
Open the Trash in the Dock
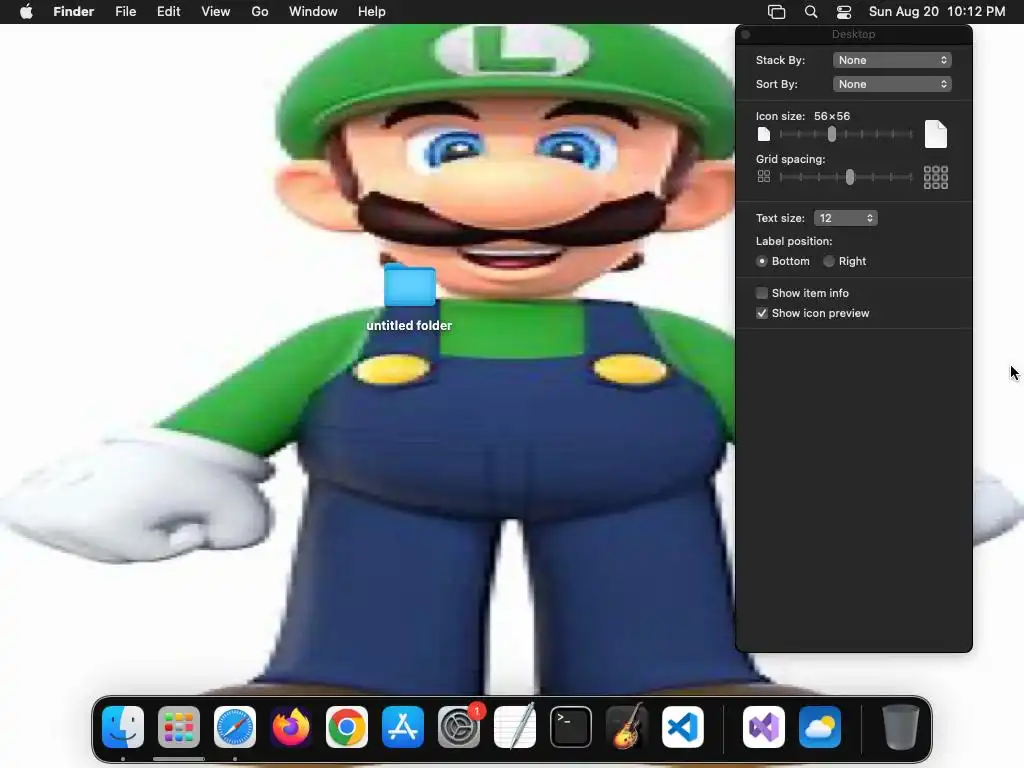(x=901, y=727)
